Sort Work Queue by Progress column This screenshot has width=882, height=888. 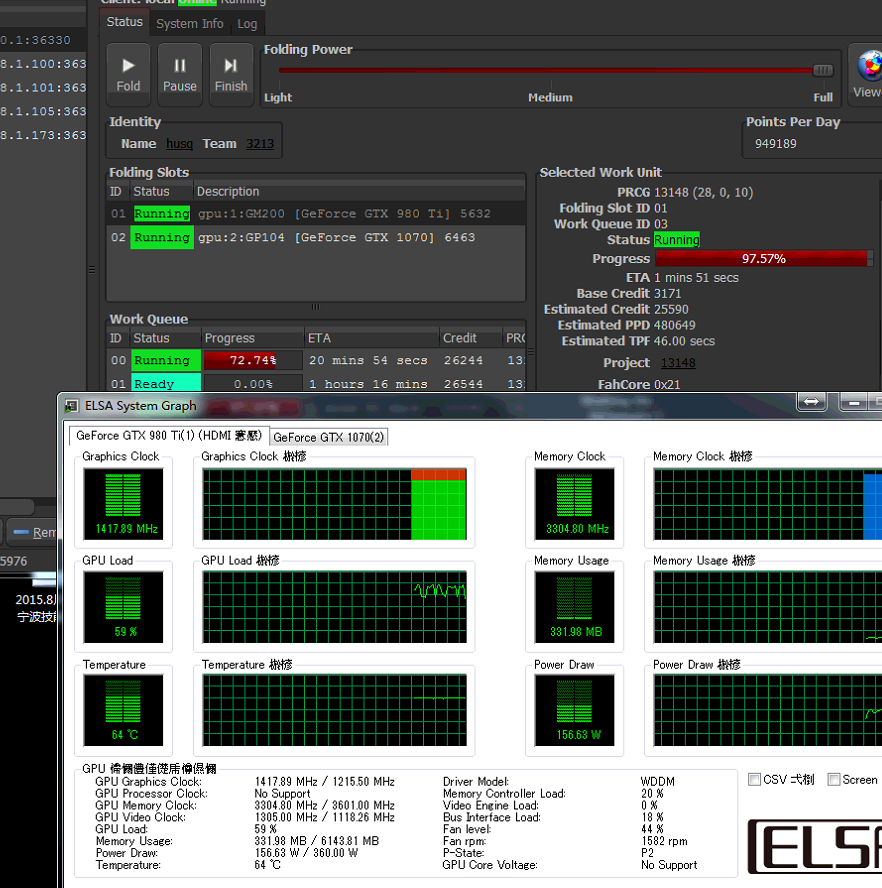pos(253,338)
